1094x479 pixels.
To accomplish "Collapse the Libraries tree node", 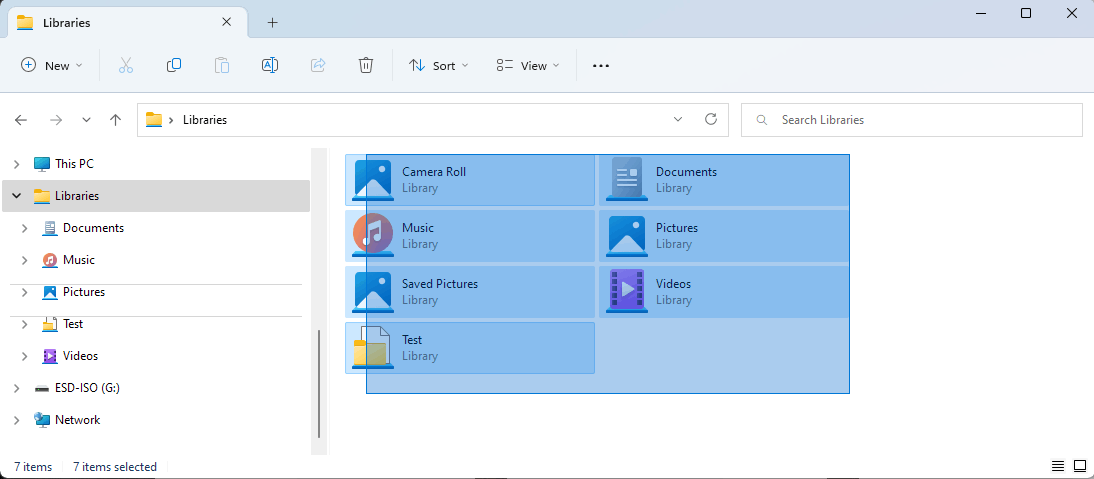I will click(17, 196).
